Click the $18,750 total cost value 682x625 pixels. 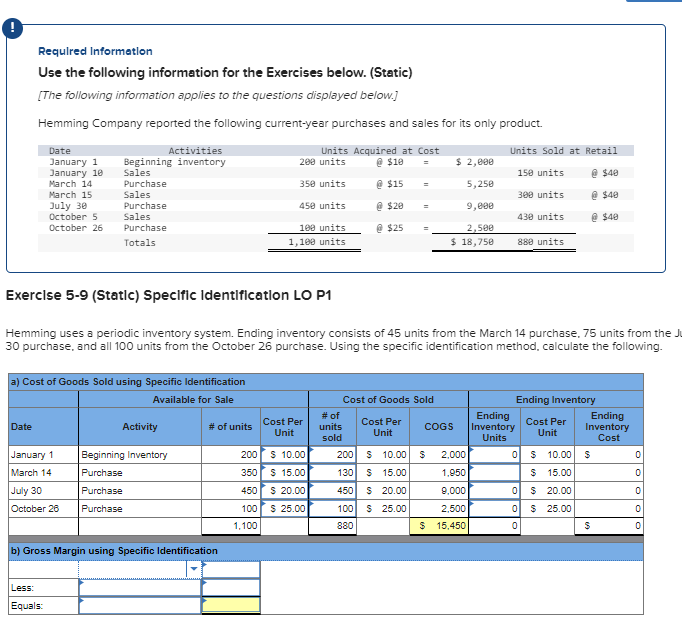(x=472, y=242)
